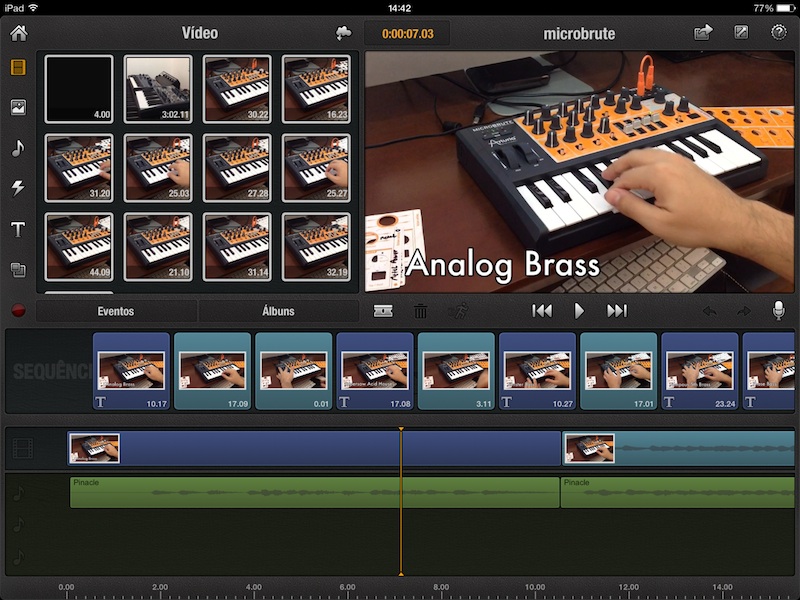Select the video library film icon

(x=18, y=67)
